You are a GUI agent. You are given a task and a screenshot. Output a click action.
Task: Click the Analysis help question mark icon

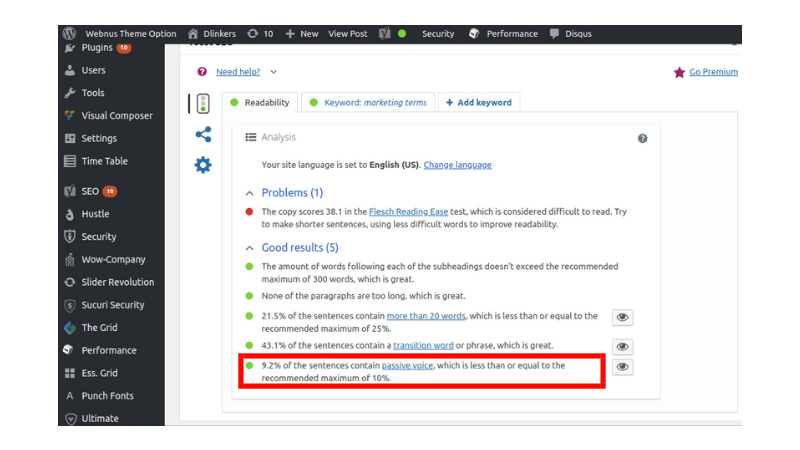pyautogui.click(x=642, y=138)
